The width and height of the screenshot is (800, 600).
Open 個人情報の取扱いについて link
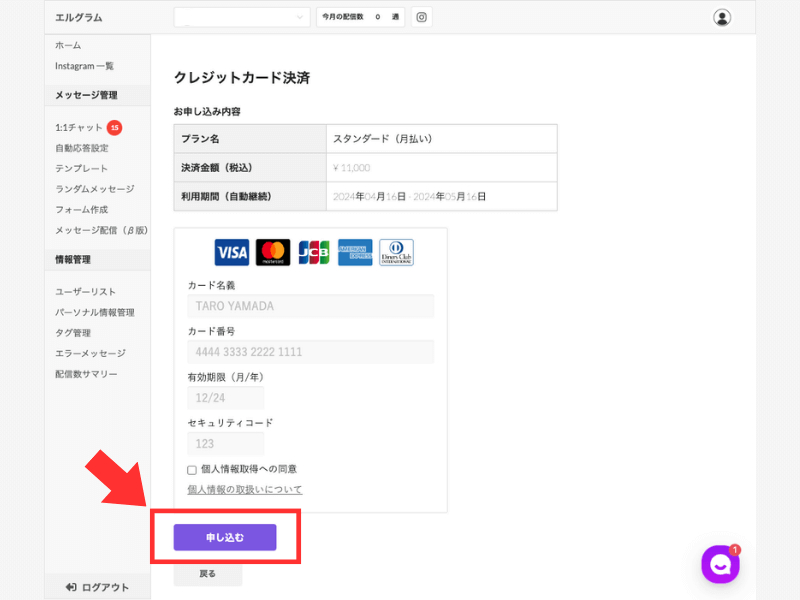pyautogui.click(x=245, y=490)
